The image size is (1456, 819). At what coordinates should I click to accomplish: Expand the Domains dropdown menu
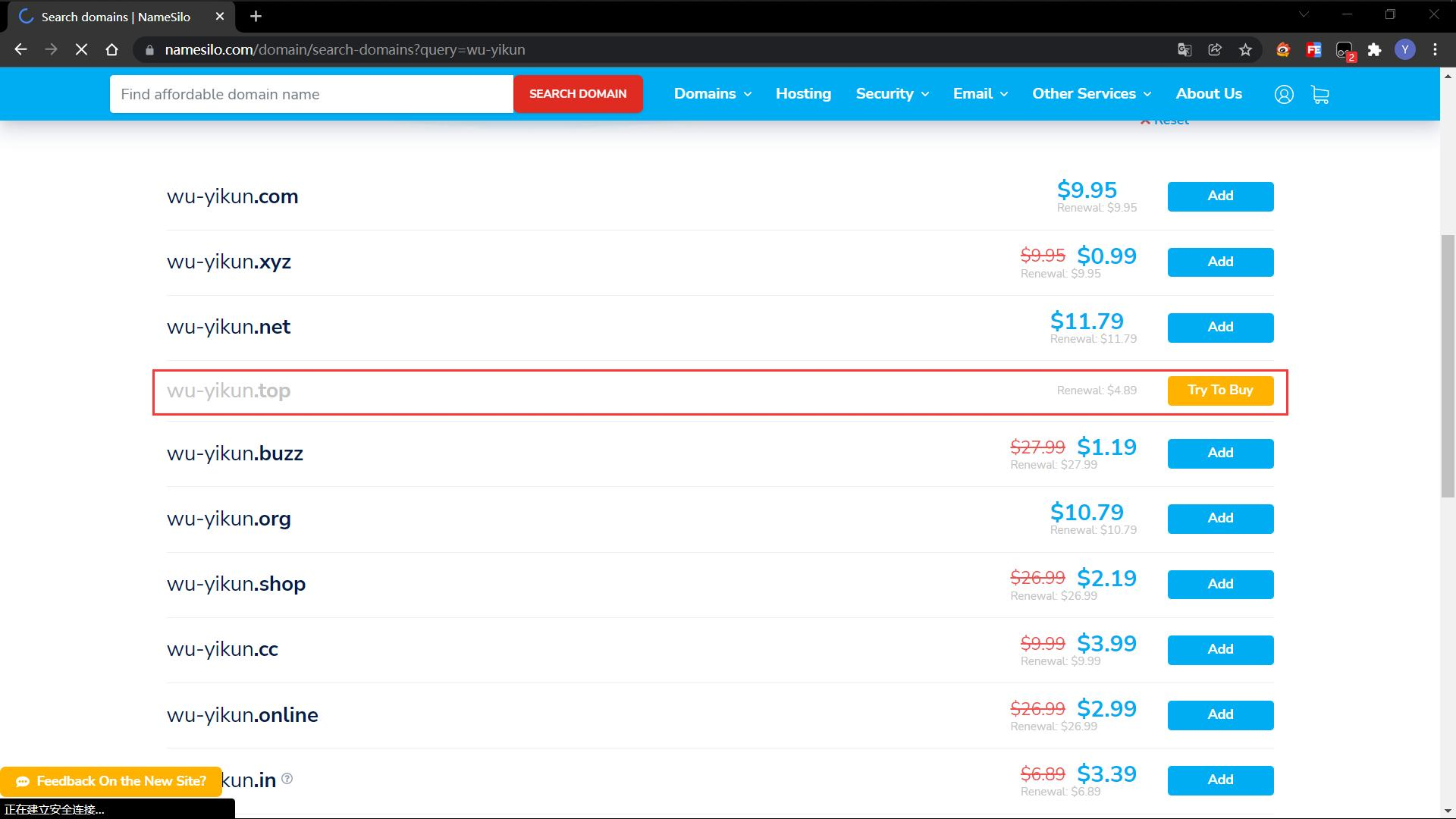712,94
